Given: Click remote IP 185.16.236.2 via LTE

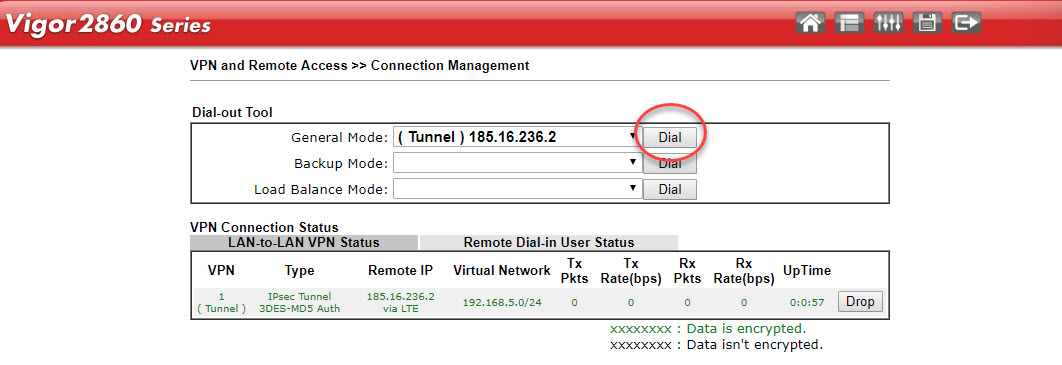Looking at the screenshot, I should pos(400,303).
